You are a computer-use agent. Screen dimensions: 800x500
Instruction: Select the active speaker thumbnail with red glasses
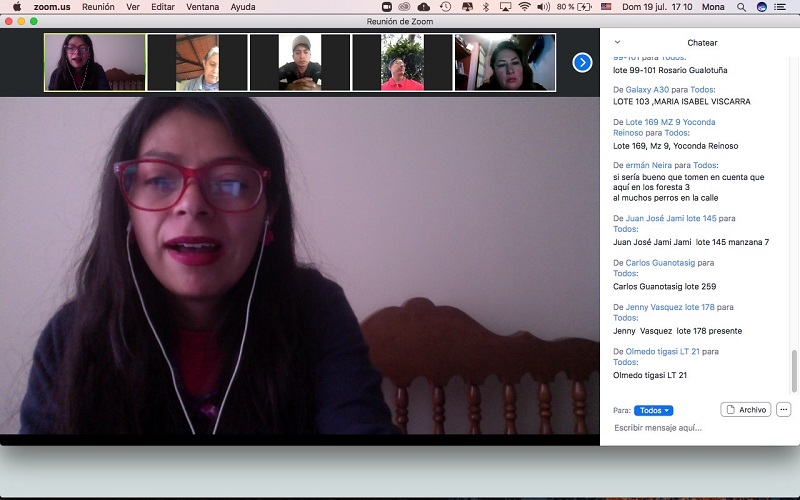pyautogui.click(x=95, y=62)
